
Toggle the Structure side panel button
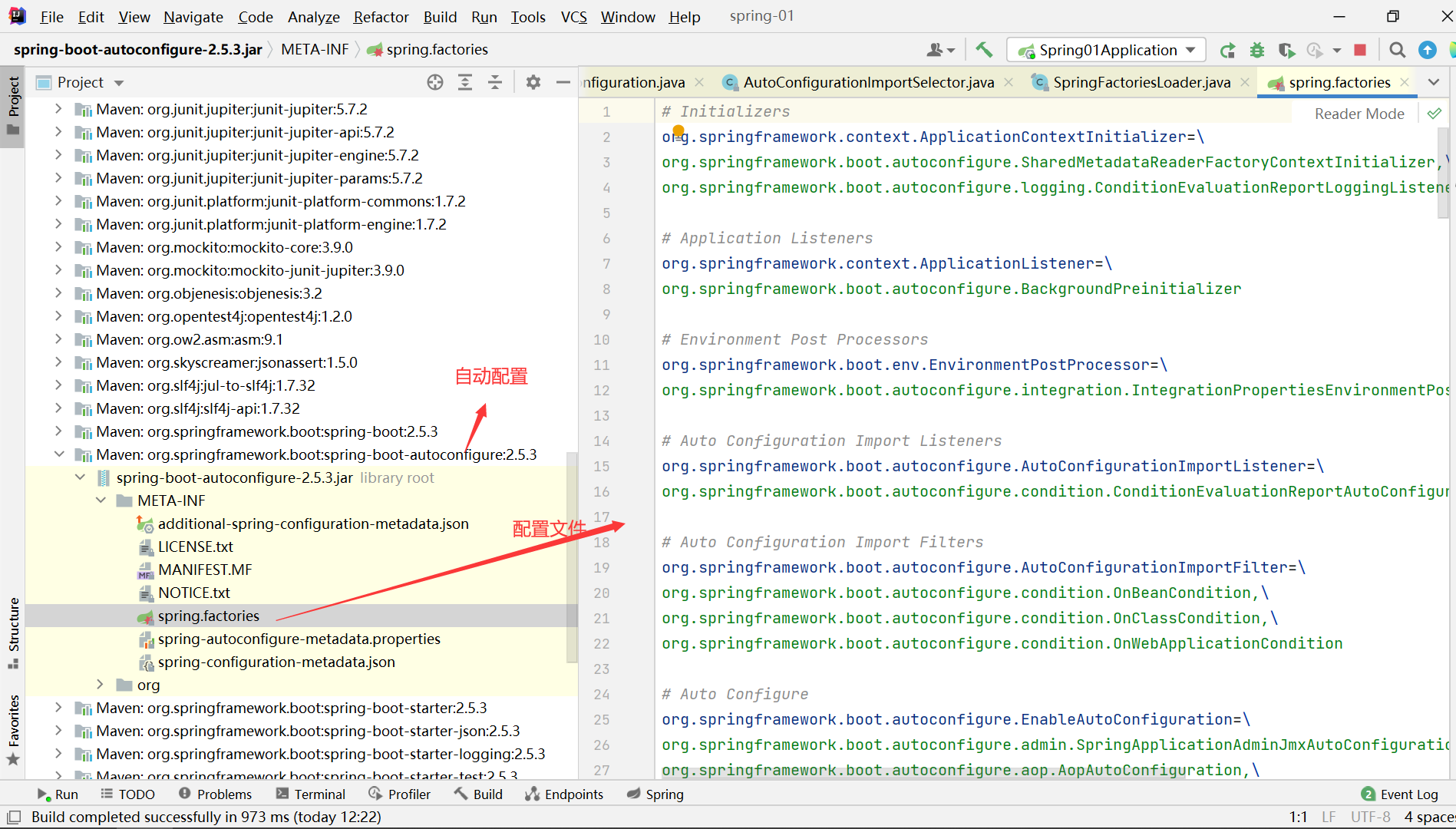13,632
